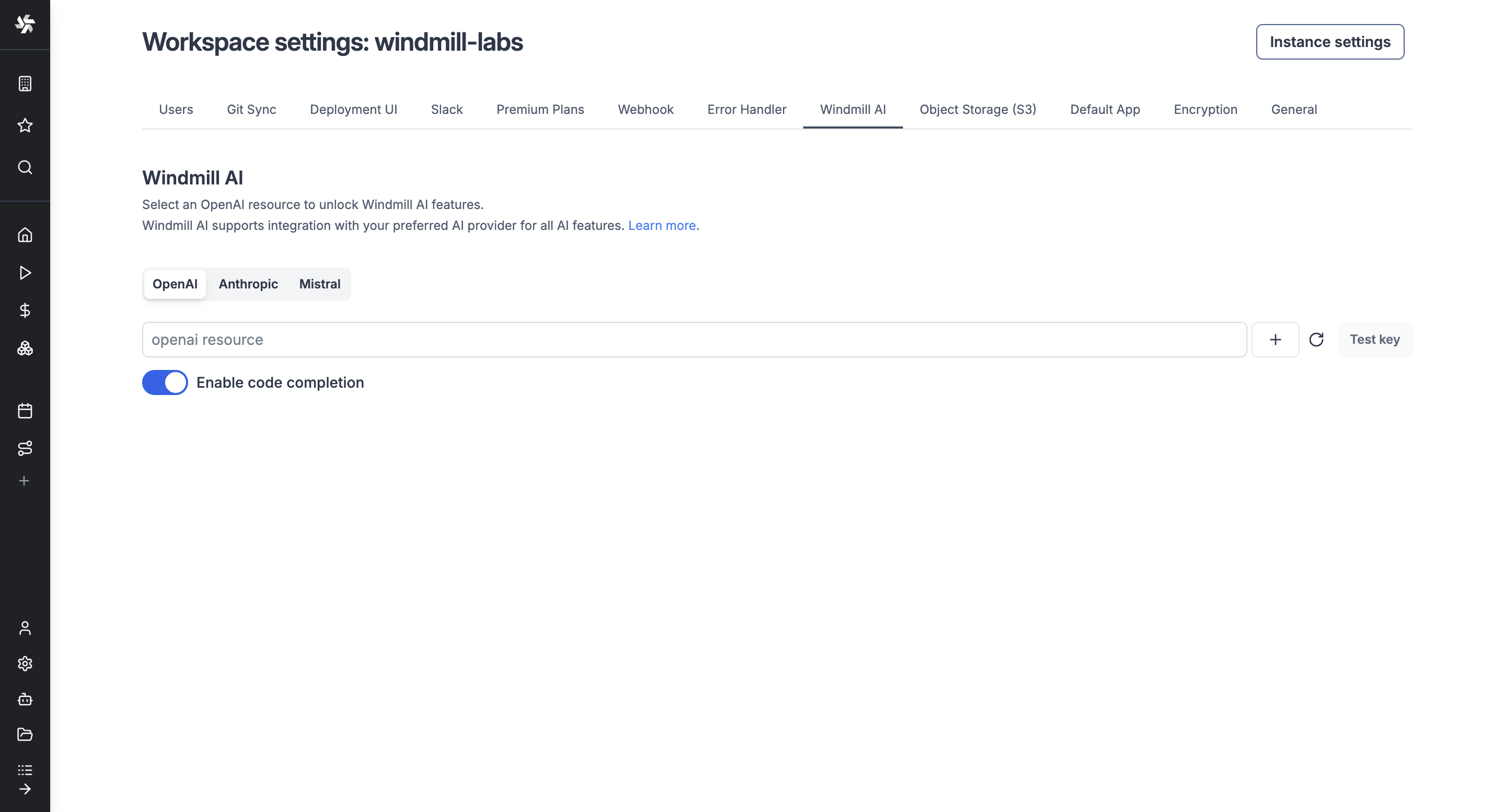The height and width of the screenshot is (812, 1505).
Task: Open Variables dollar icon in sidebar
Action: pos(25,310)
